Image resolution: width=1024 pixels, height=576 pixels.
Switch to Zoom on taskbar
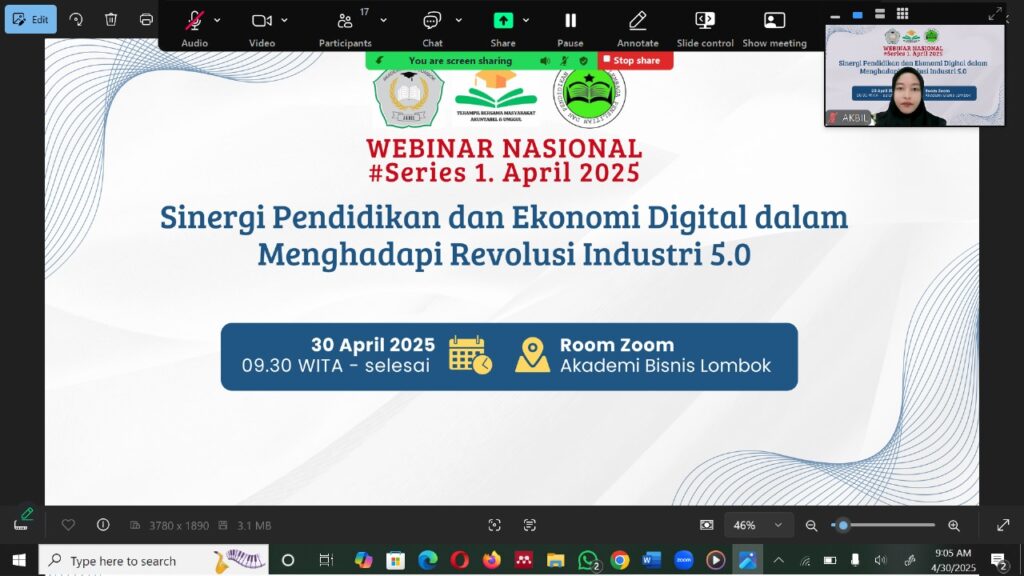(684, 560)
